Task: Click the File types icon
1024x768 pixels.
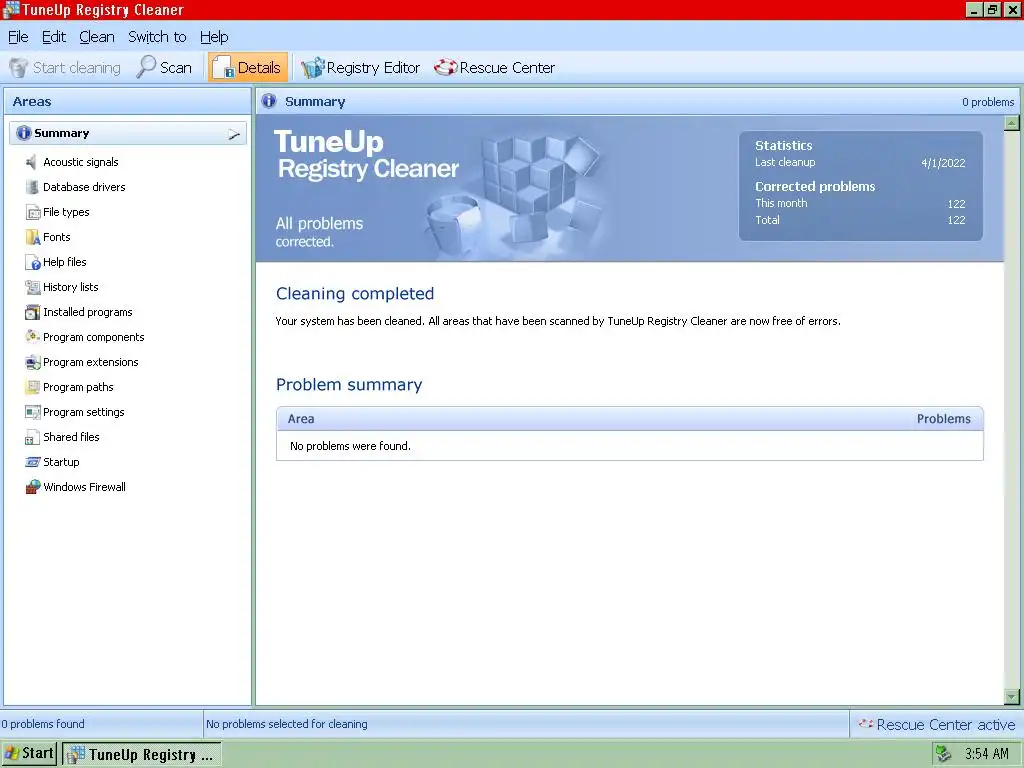Action: pyautogui.click(x=33, y=212)
